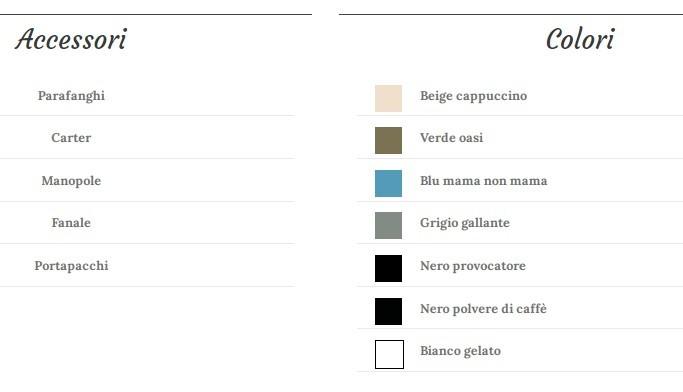Click the Verde oasi label

451,138
